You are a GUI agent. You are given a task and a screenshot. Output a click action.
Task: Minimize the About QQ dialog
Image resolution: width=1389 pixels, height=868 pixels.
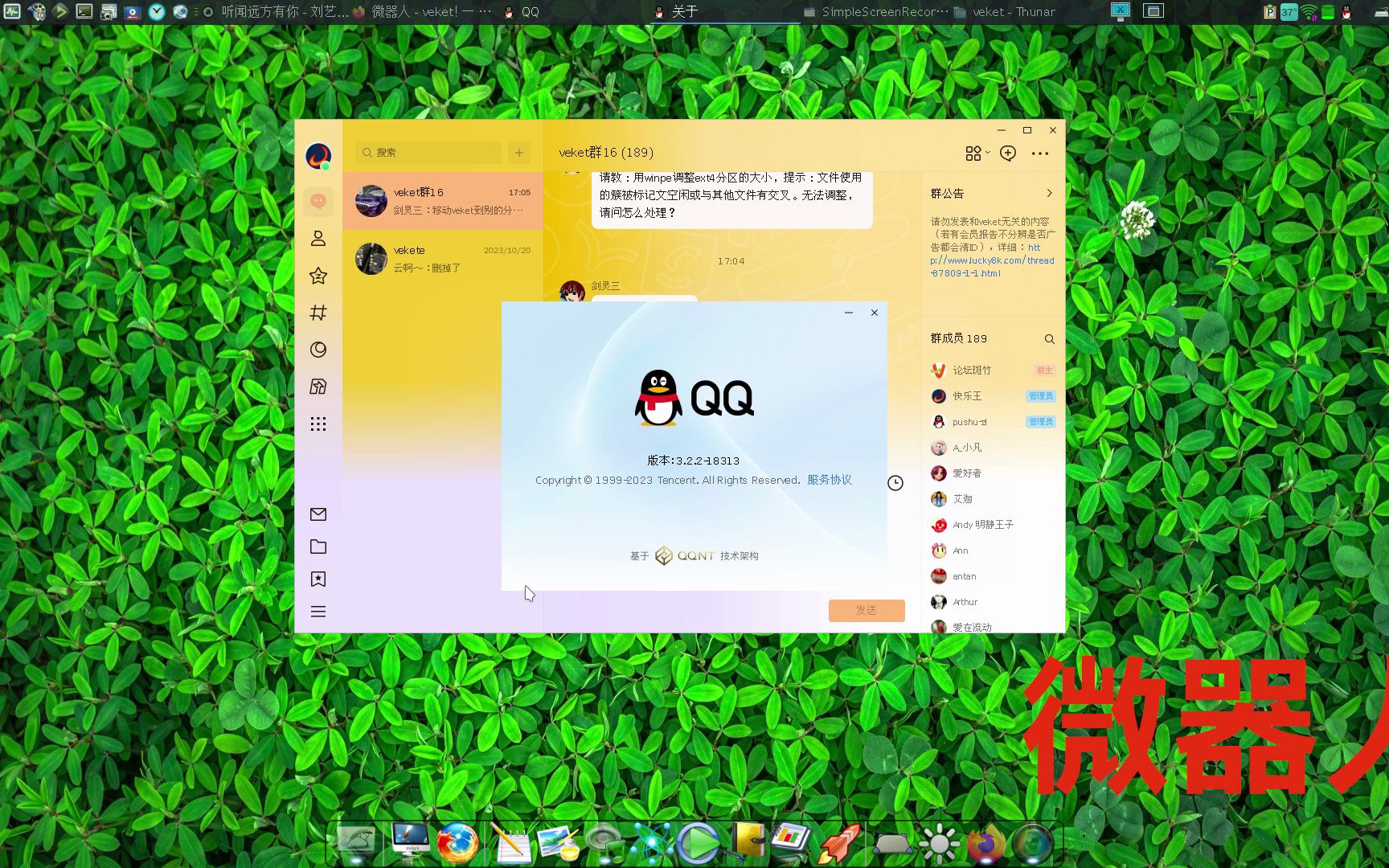point(849,313)
